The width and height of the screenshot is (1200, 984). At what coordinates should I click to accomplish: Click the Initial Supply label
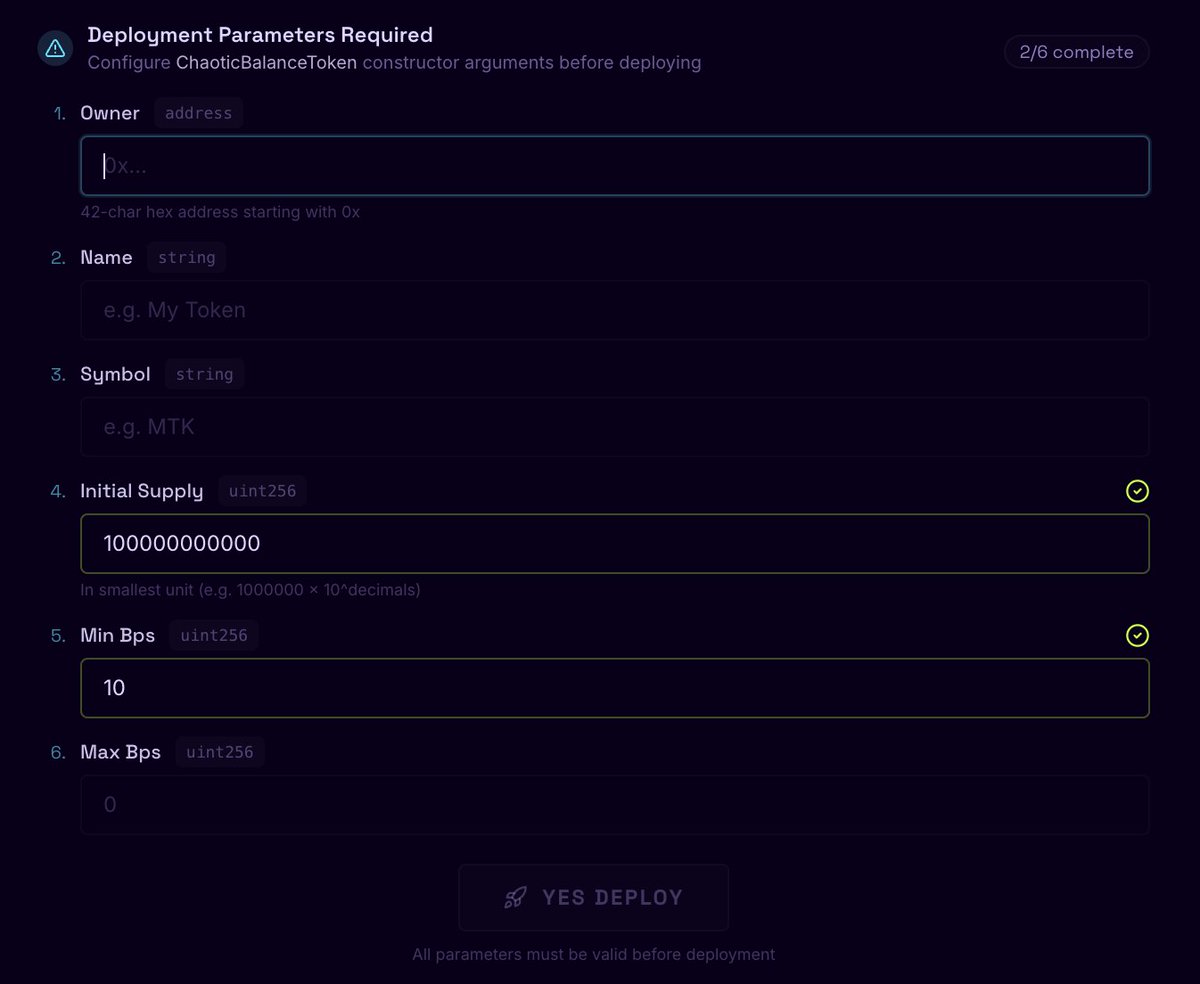(x=141, y=491)
